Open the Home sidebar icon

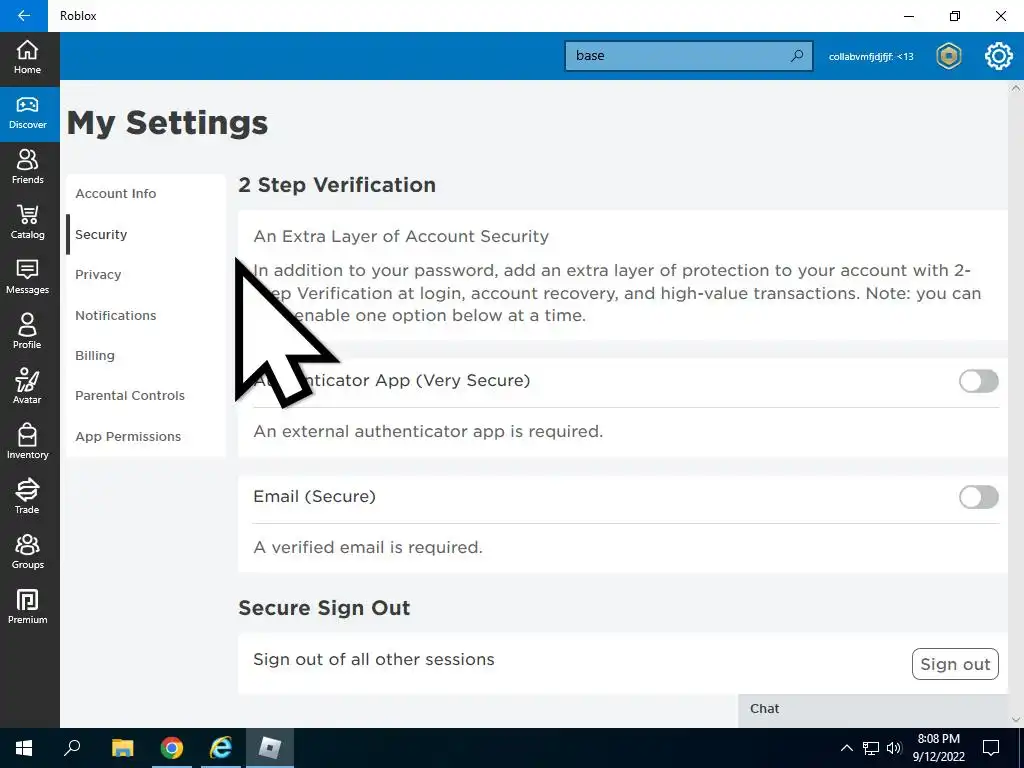(x=28, y=56)
